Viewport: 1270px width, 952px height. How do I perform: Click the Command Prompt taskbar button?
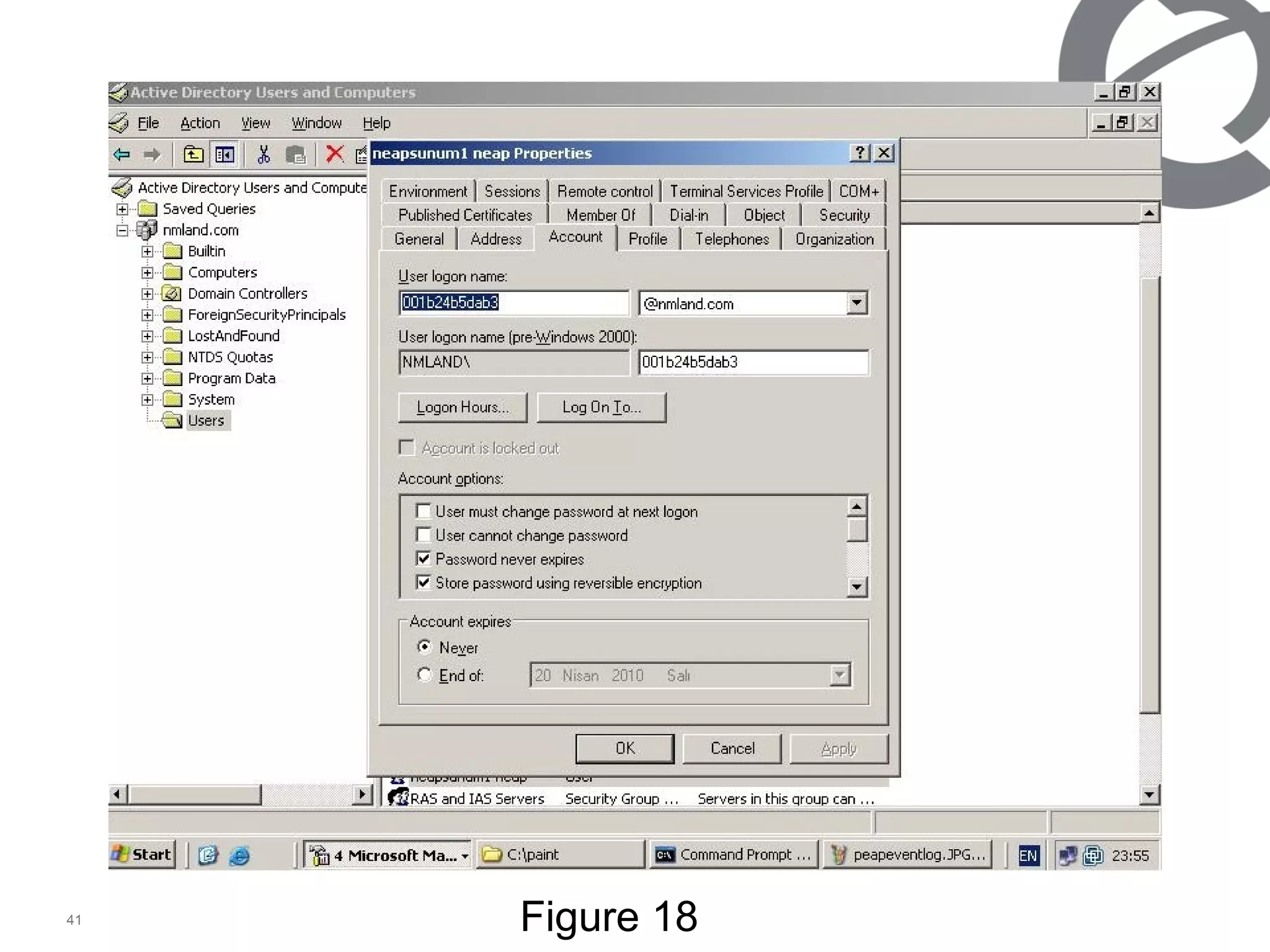pos(734,855)
